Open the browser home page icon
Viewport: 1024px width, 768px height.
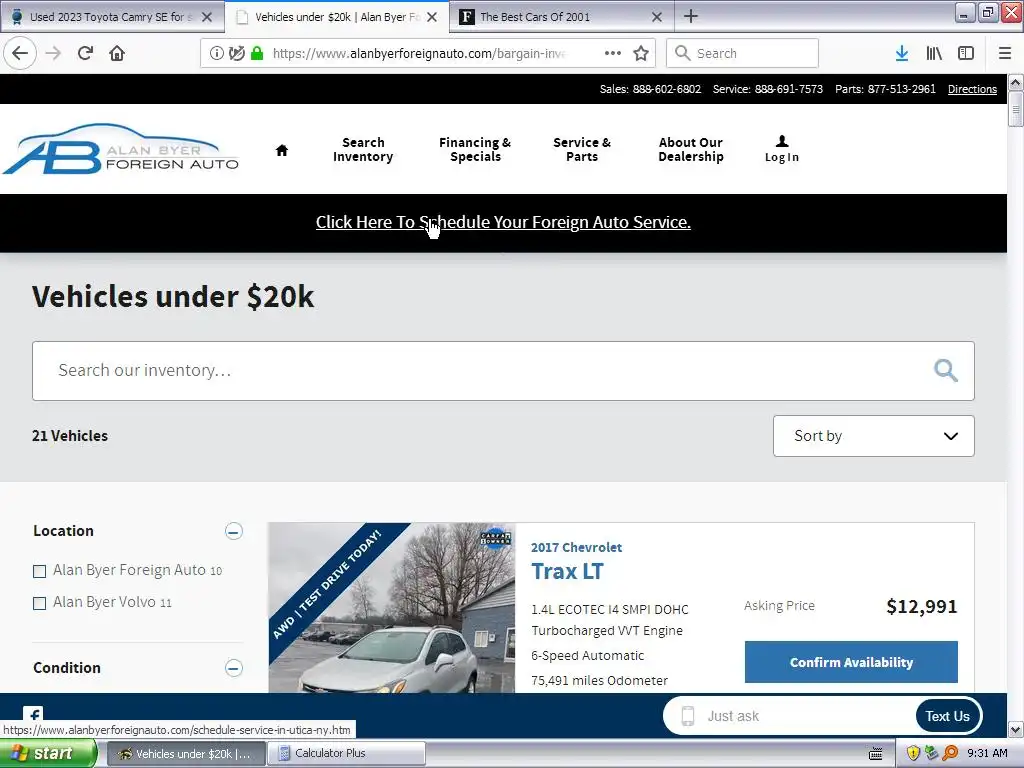[117, 53]
